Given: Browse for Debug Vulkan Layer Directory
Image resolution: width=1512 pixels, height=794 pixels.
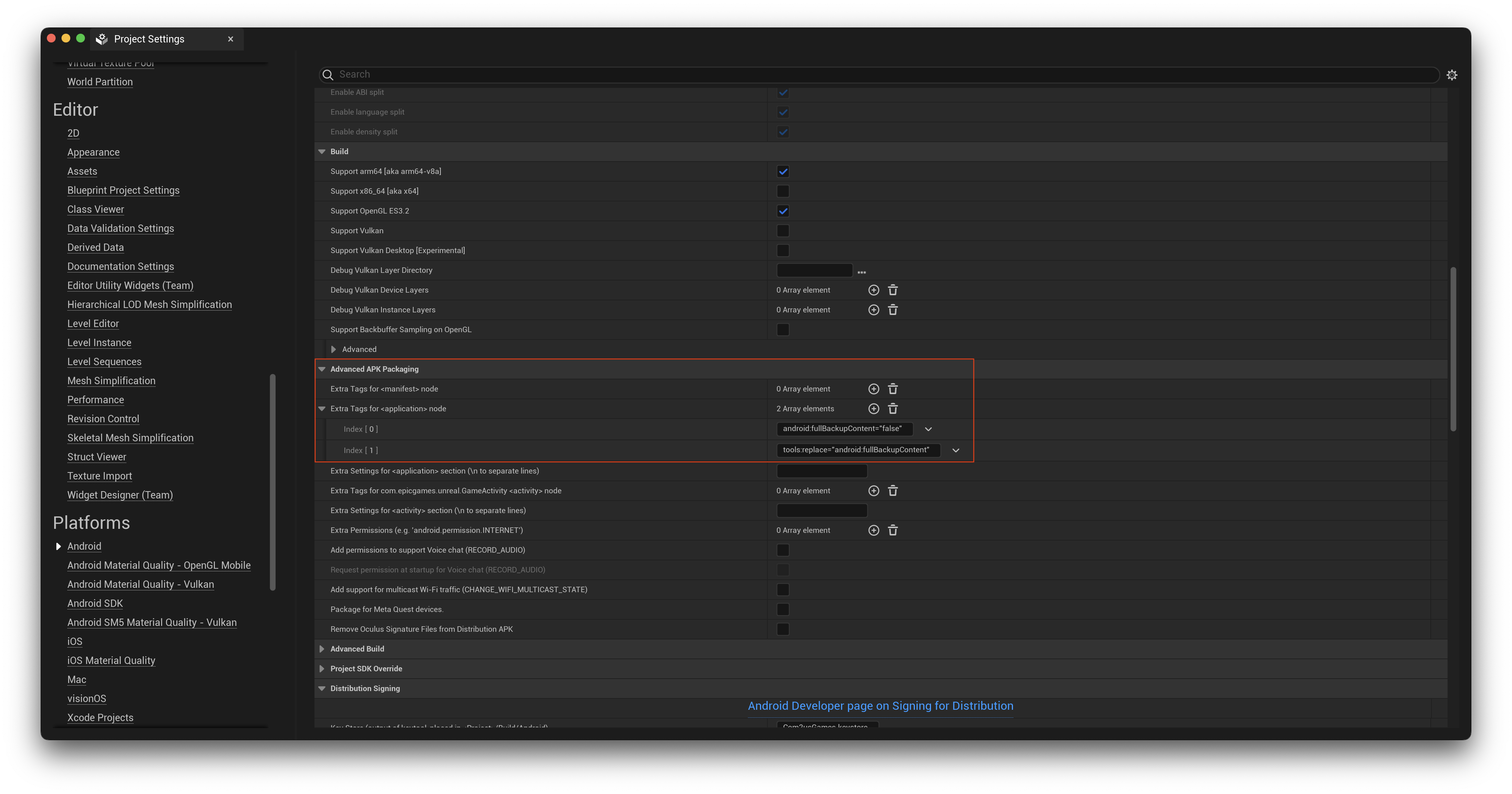Looking at the screenshot, I should 861,271.
